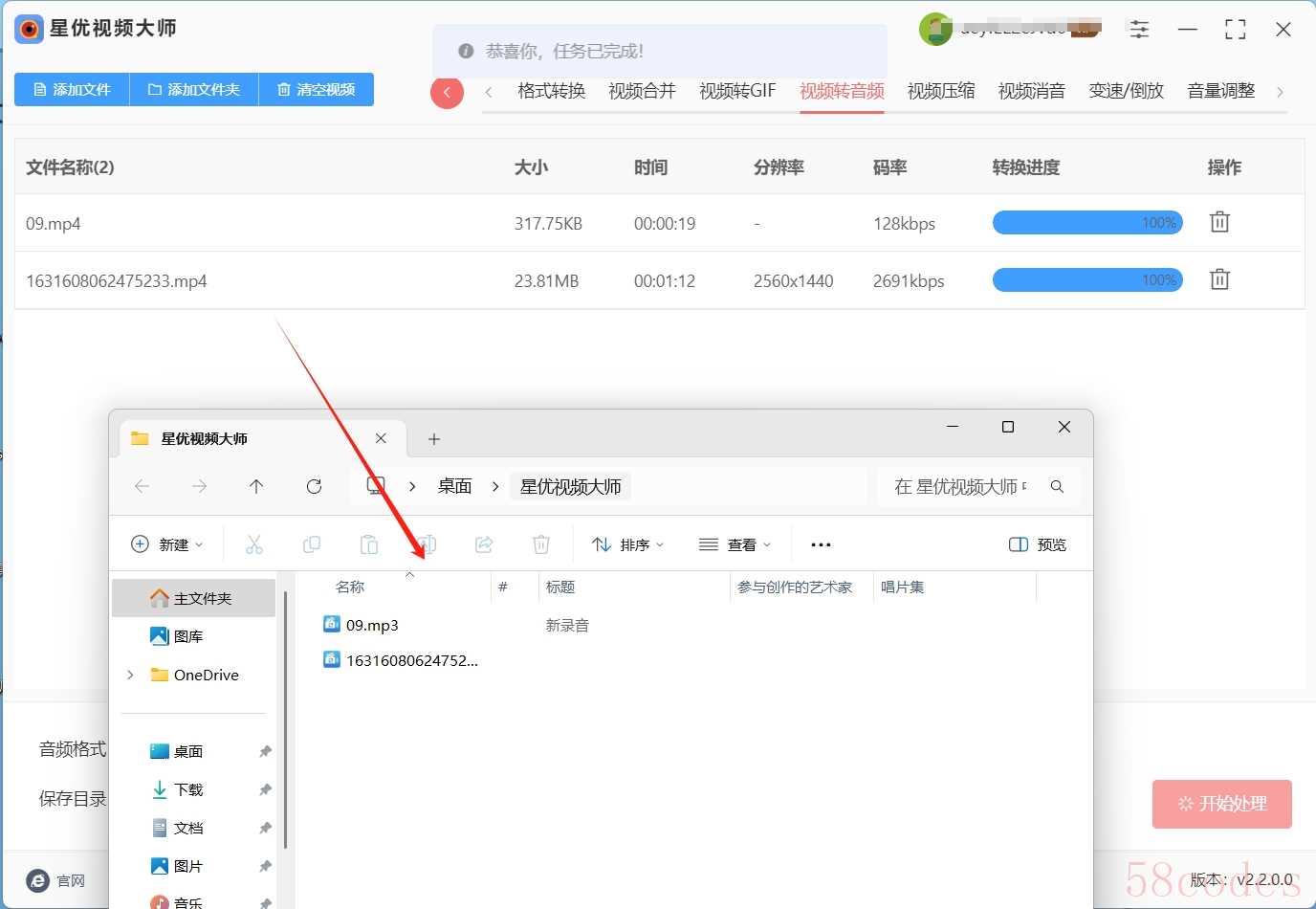The height and width of the screenshot is (909, 1316).
Task: Open the Explorer more options ellipsis
Action: coord(821,544)
